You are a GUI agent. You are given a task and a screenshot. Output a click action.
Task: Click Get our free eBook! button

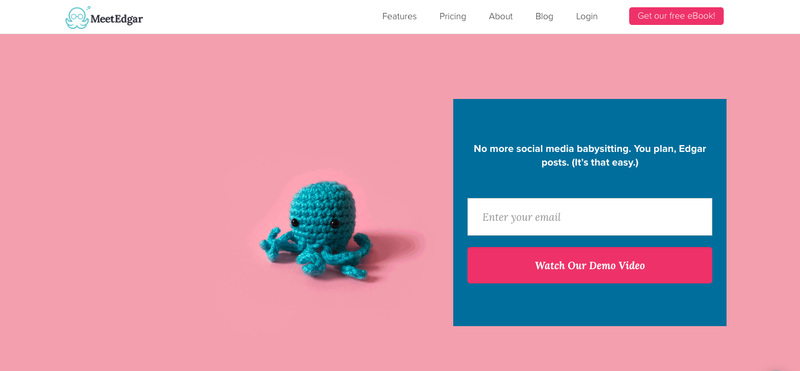coord(676,16)
